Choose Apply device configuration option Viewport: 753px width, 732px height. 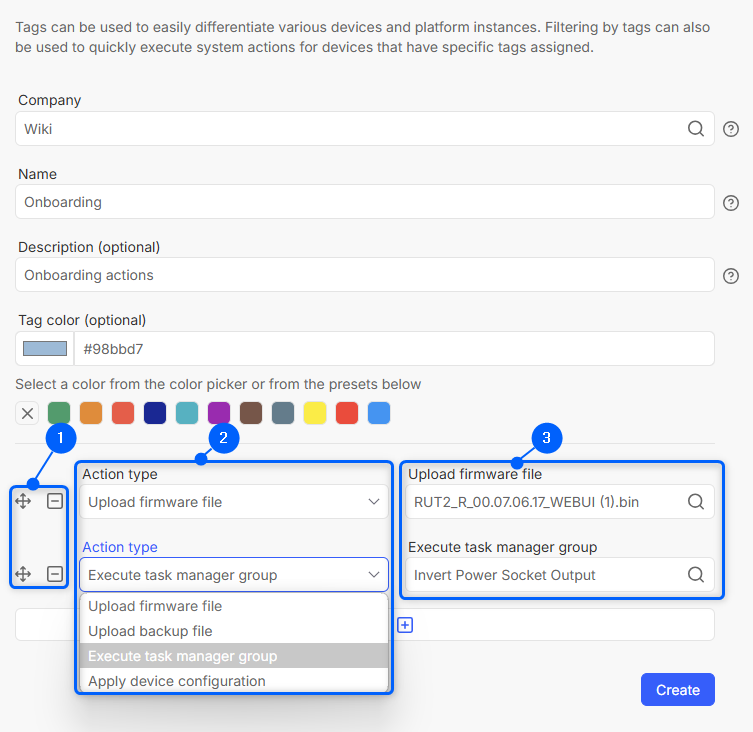177,681
